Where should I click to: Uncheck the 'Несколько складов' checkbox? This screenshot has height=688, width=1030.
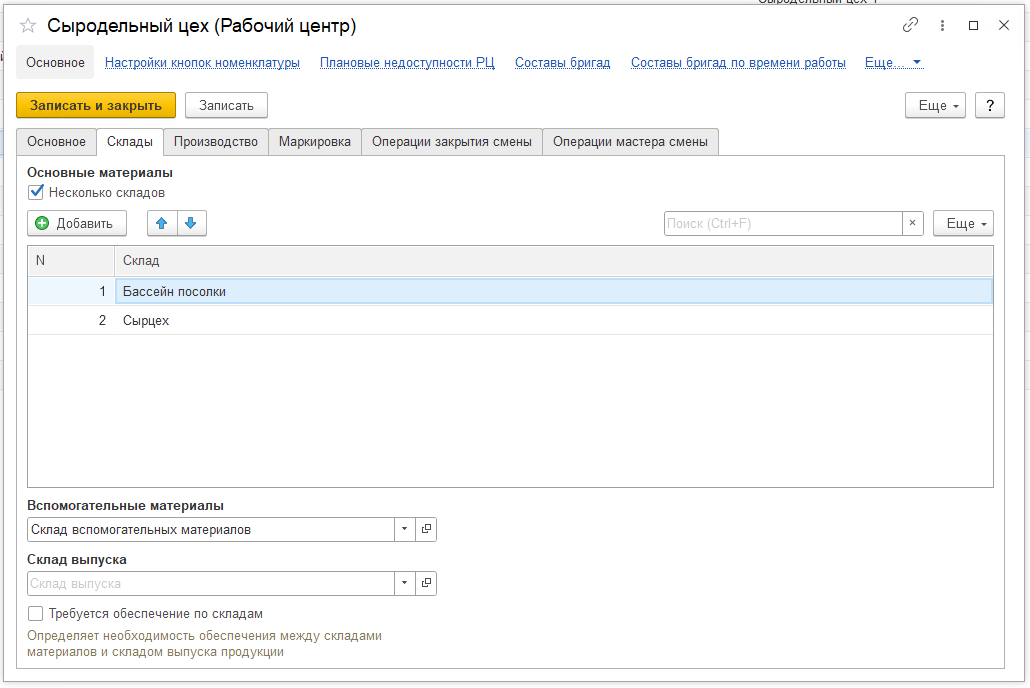(37, 192)
